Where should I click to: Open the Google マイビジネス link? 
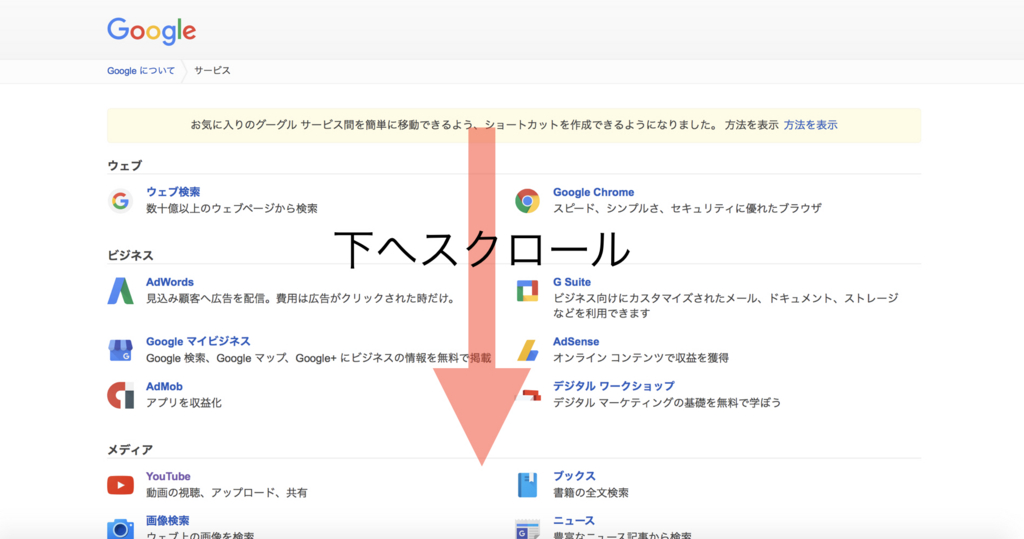click(x=199, y=342)
